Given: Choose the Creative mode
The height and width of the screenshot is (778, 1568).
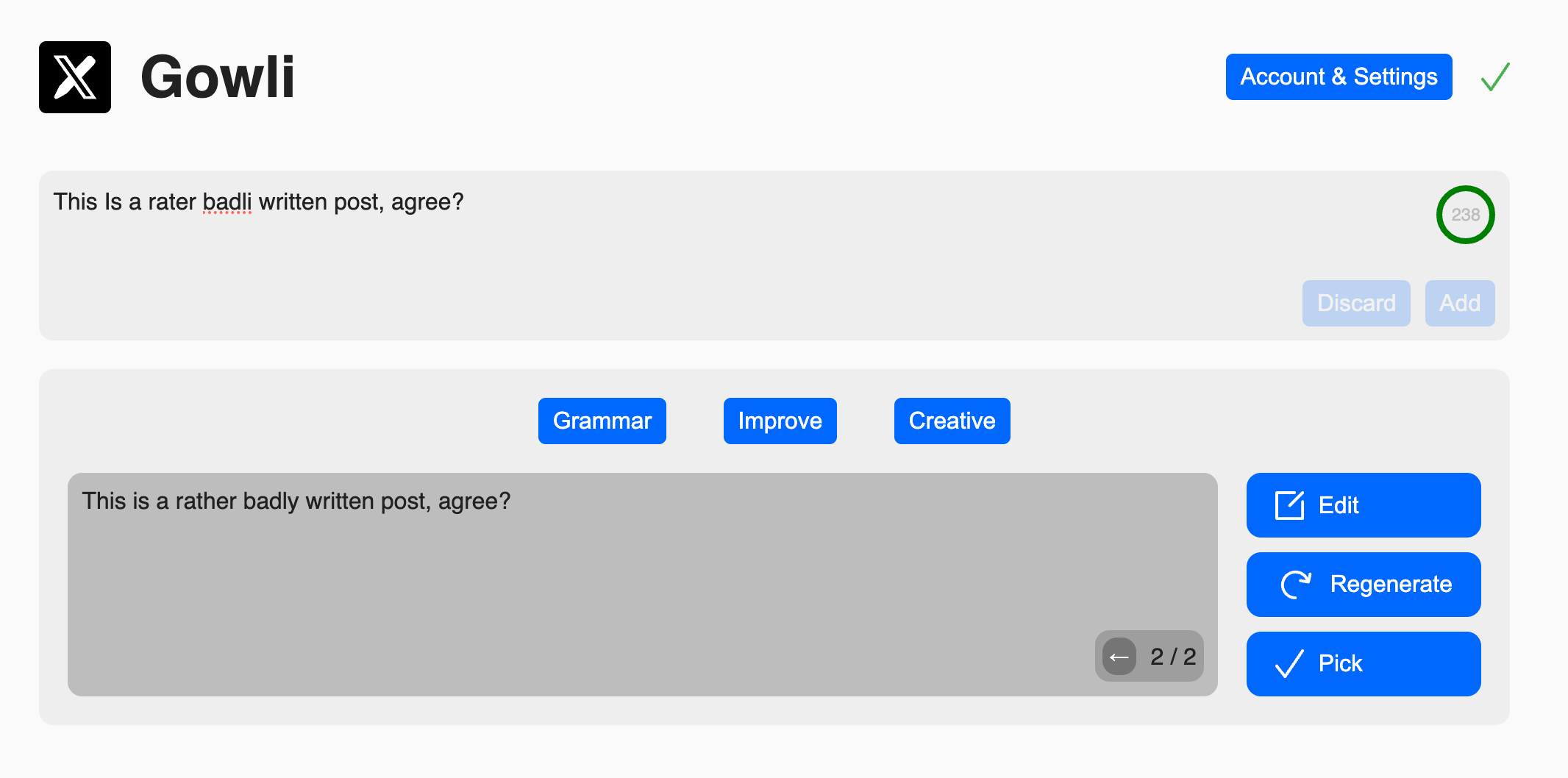Looking at the screenshot, I should [x=952, y=421].
